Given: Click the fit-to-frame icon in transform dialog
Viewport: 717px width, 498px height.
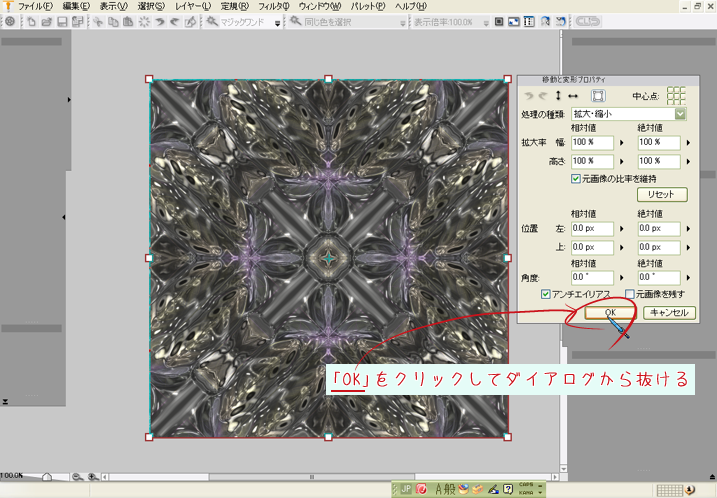Looking at the screenshot, I should pos(598,96).
